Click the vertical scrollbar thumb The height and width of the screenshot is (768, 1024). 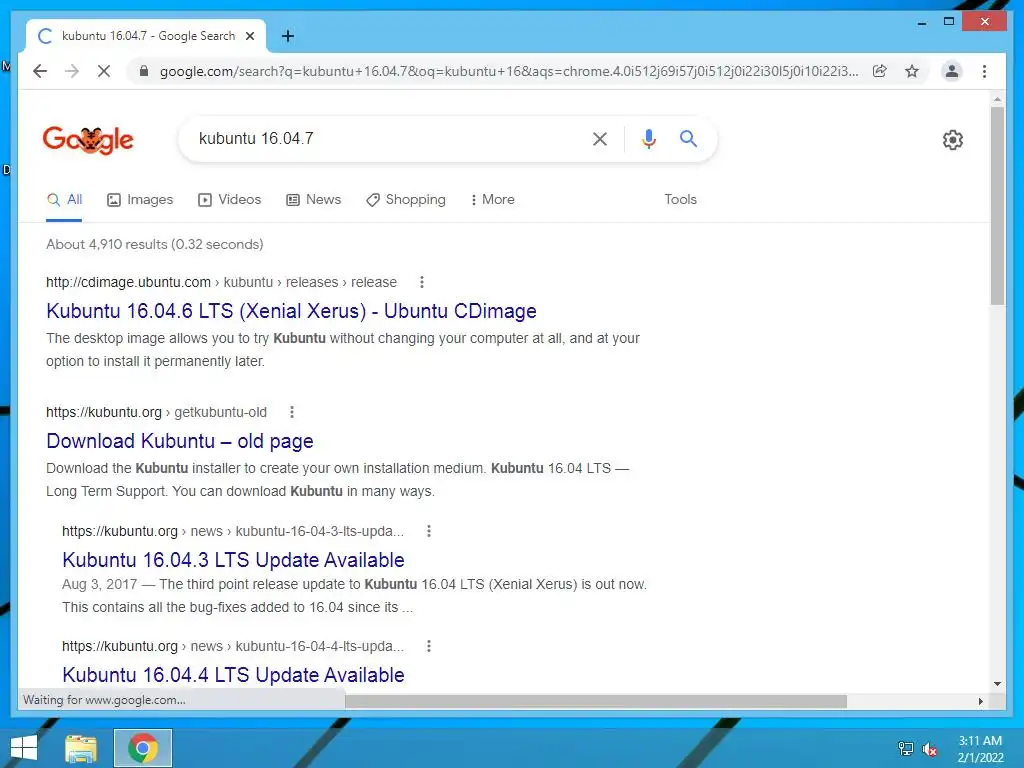click(x=997, y=206)
